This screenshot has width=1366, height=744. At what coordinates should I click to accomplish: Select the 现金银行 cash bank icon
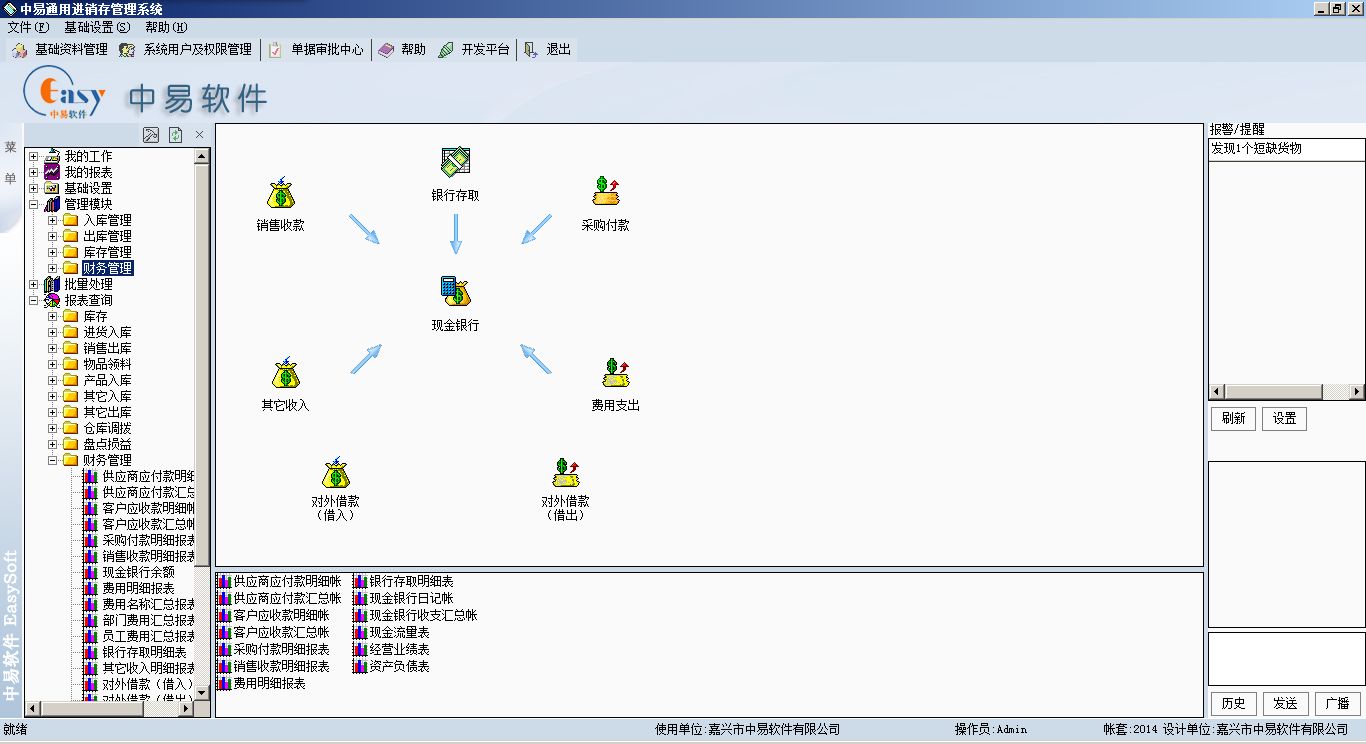[455, 292]
